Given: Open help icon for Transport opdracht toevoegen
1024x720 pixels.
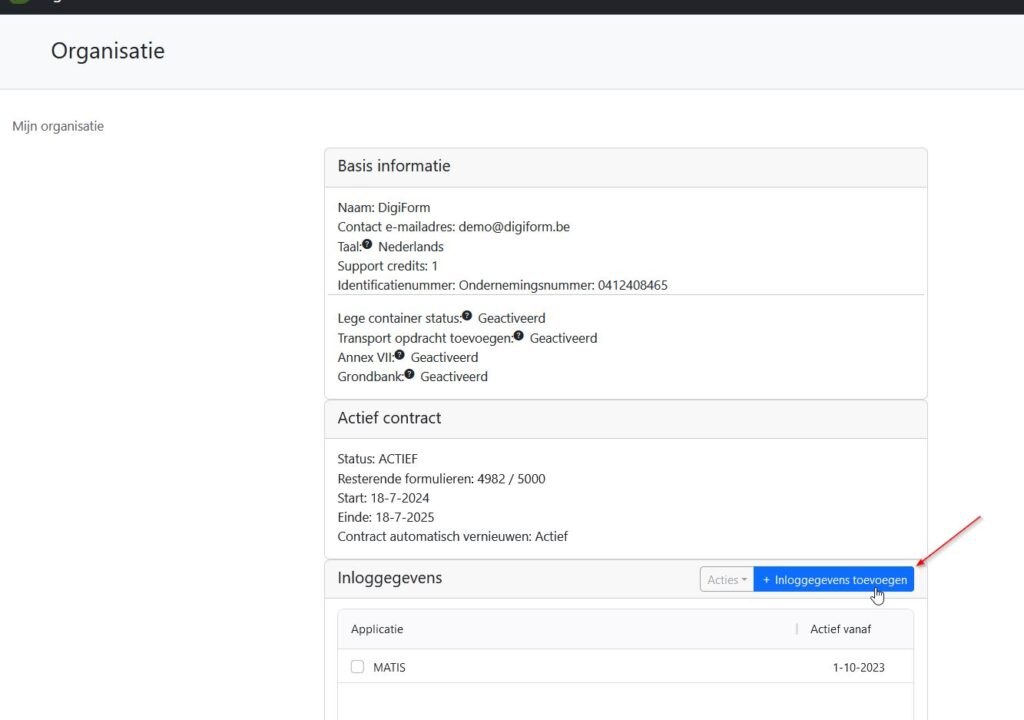Looking at the screenshot, I should pyautogui.click(x=519, y=336).
